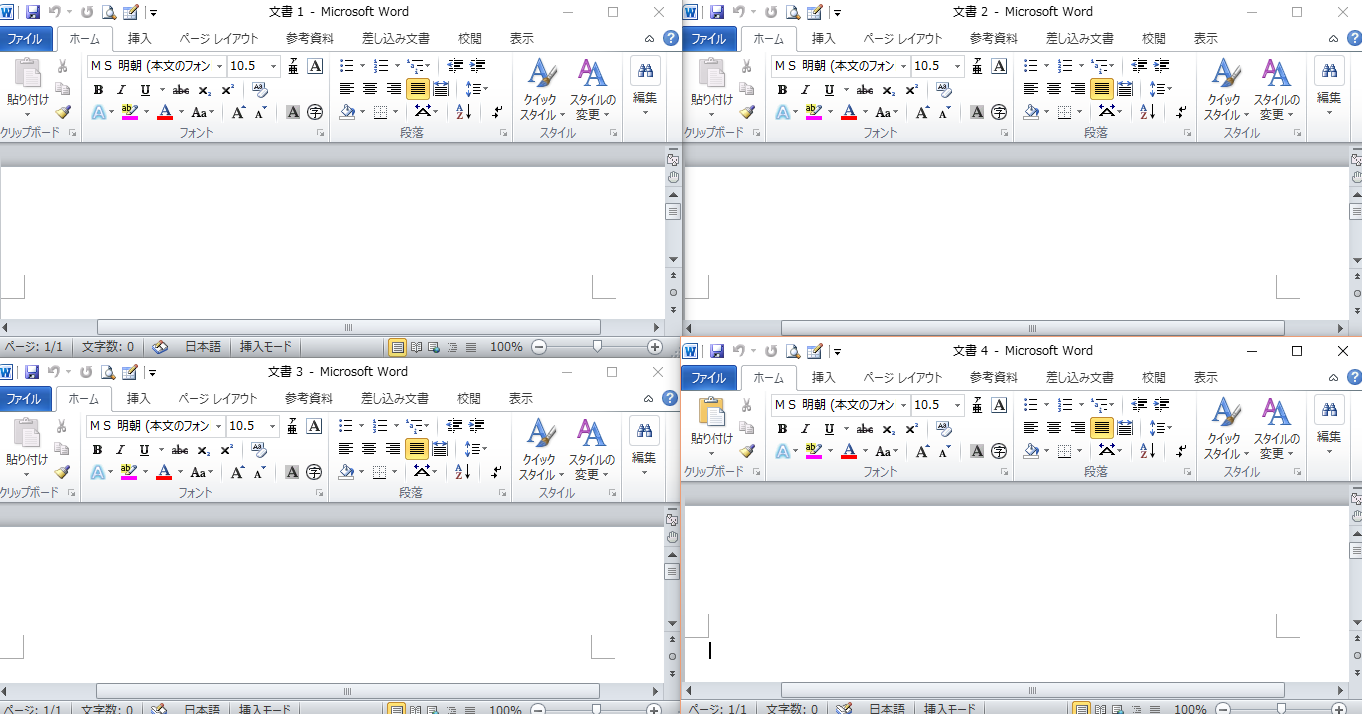Image resolution: width=1362 pixels, height=714 pixels.
Task: Open the borders dropdown arrow in 文書 2
Action: [x=1081, y=112]
